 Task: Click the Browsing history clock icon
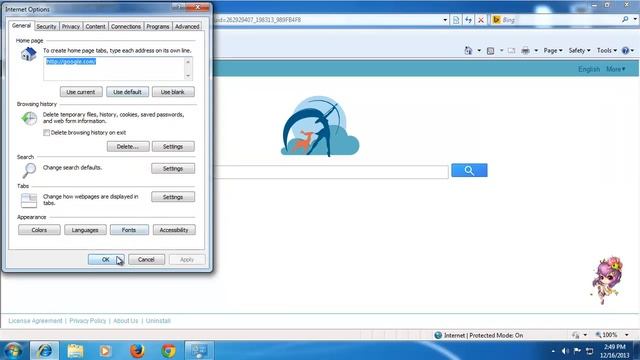[x=29, y=118]
